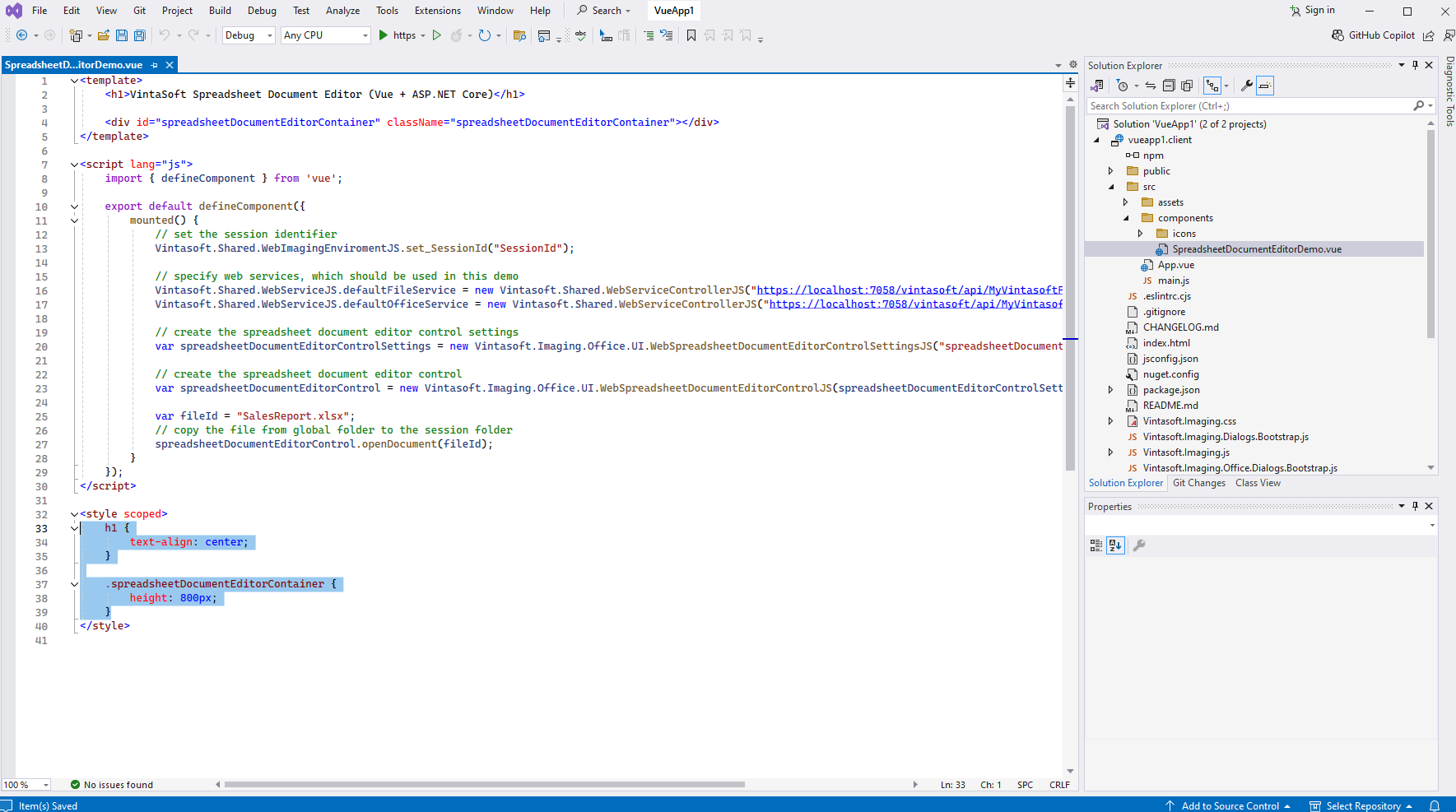Expand the package.json node

click(x=1110, y=390)
